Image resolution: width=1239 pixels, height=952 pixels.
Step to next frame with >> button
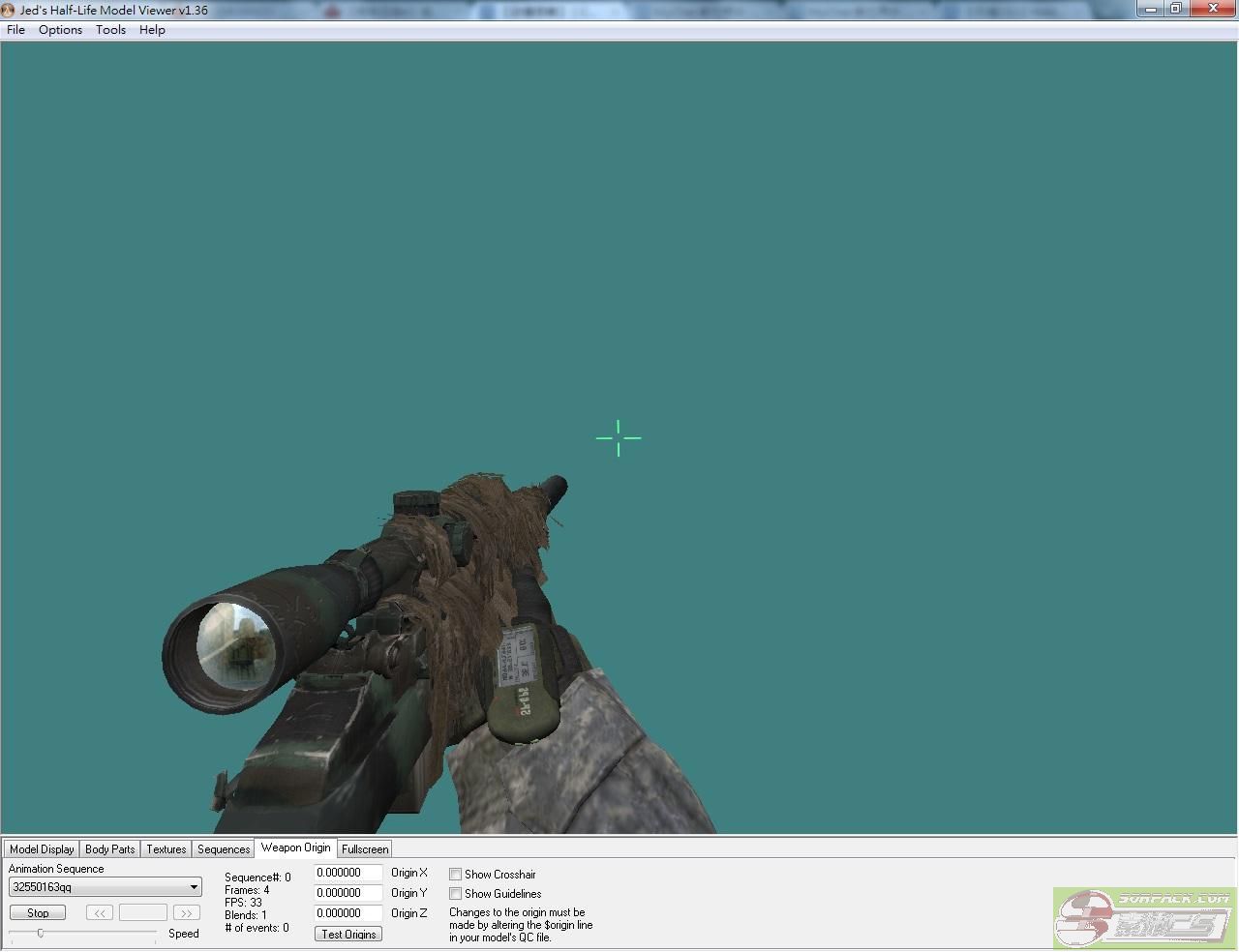tap(186, 913)
